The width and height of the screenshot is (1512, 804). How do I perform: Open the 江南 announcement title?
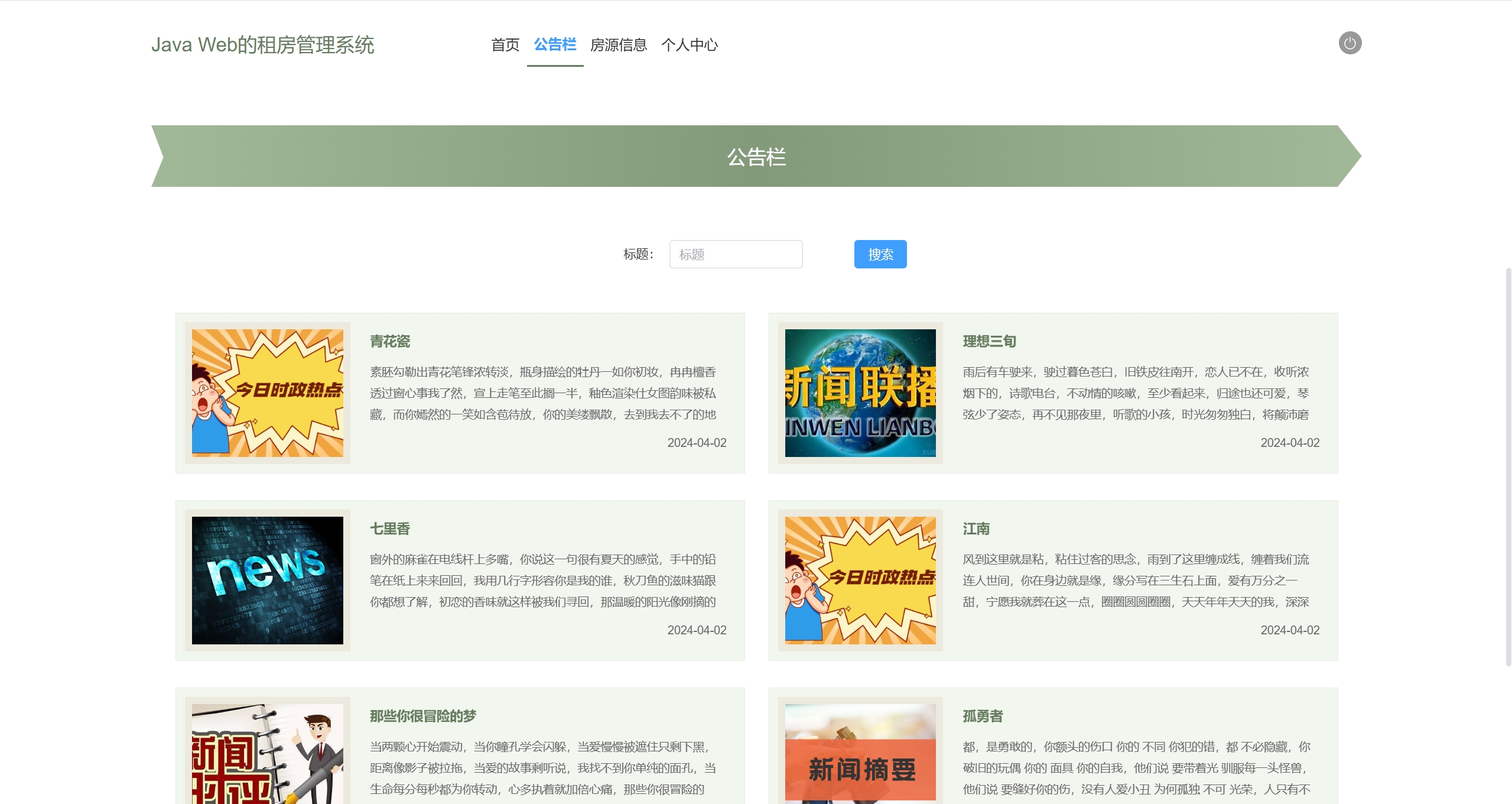click(976, 529)
